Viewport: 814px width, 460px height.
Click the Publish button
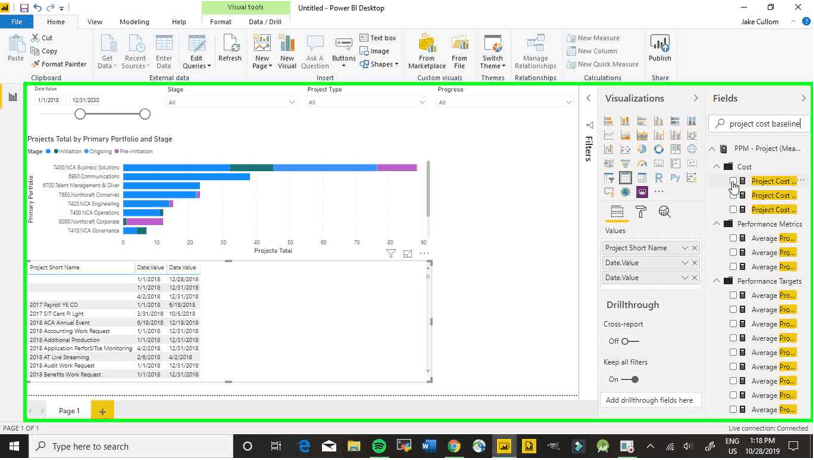(x=660, y=49)
